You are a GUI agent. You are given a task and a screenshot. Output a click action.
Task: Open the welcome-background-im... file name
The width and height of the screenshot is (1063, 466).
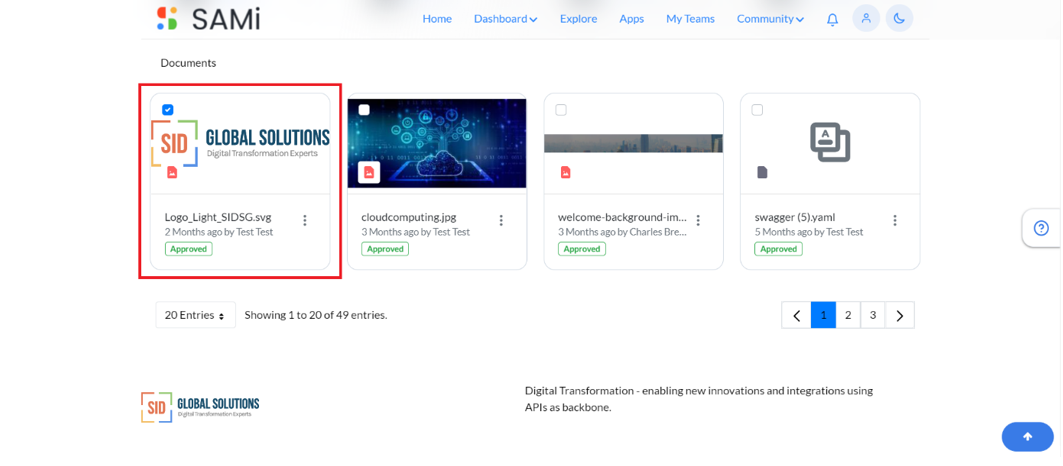click(622, 218)
